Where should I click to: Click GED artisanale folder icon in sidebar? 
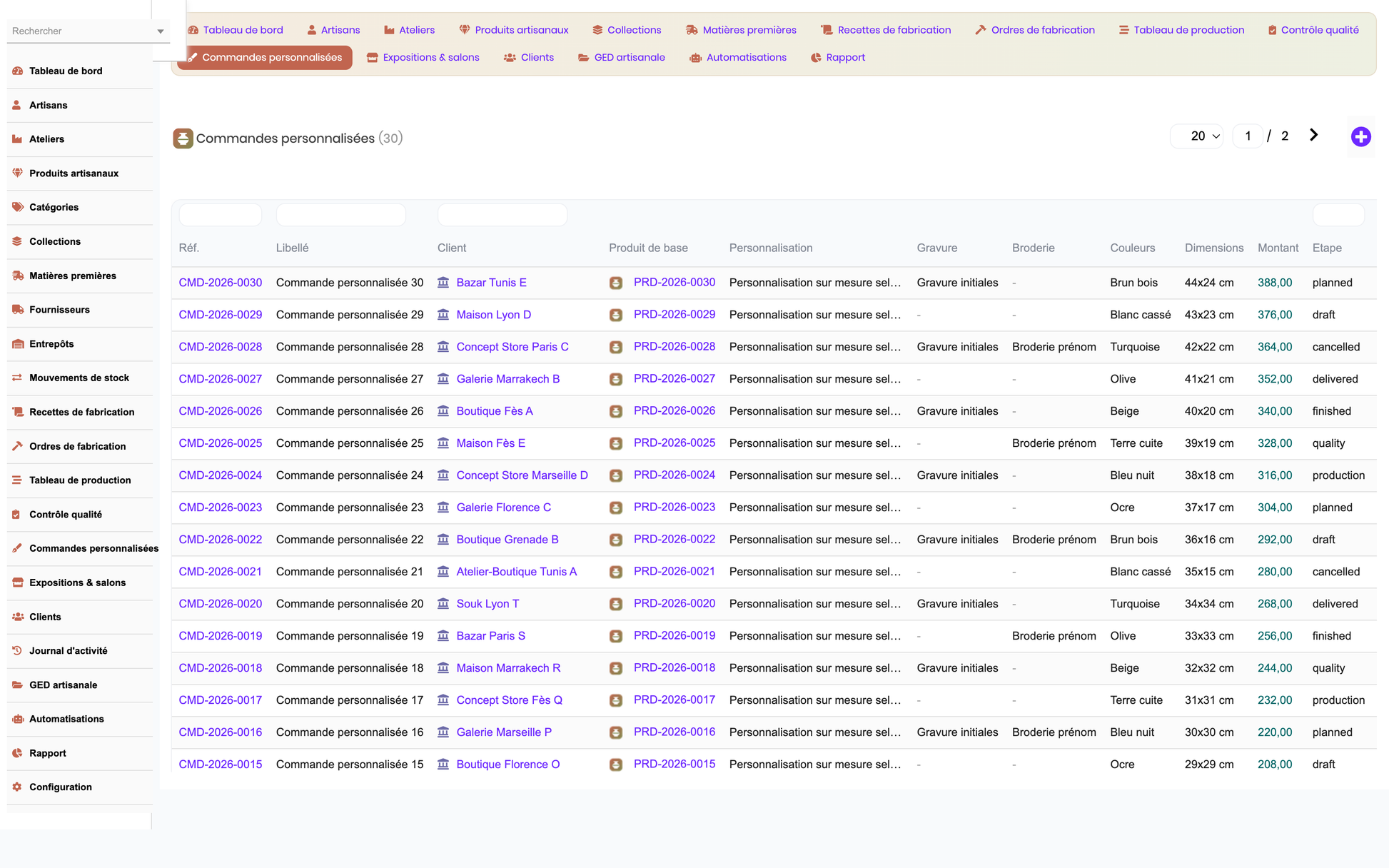[x=18, y=685]
